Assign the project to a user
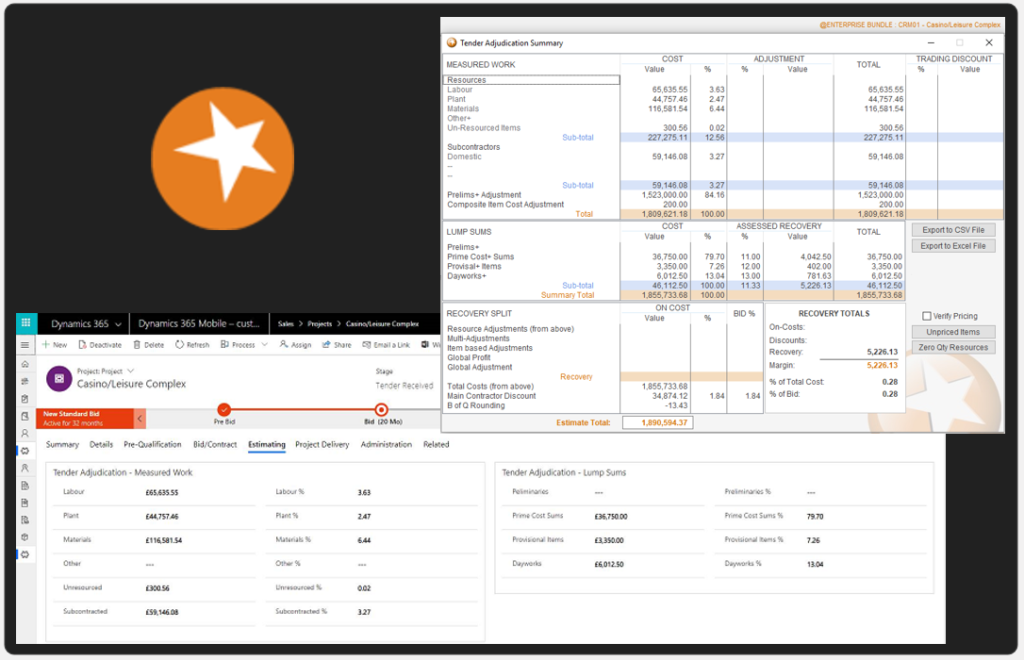The width and height of the screenshot is (1024, 660). [295, 345]
